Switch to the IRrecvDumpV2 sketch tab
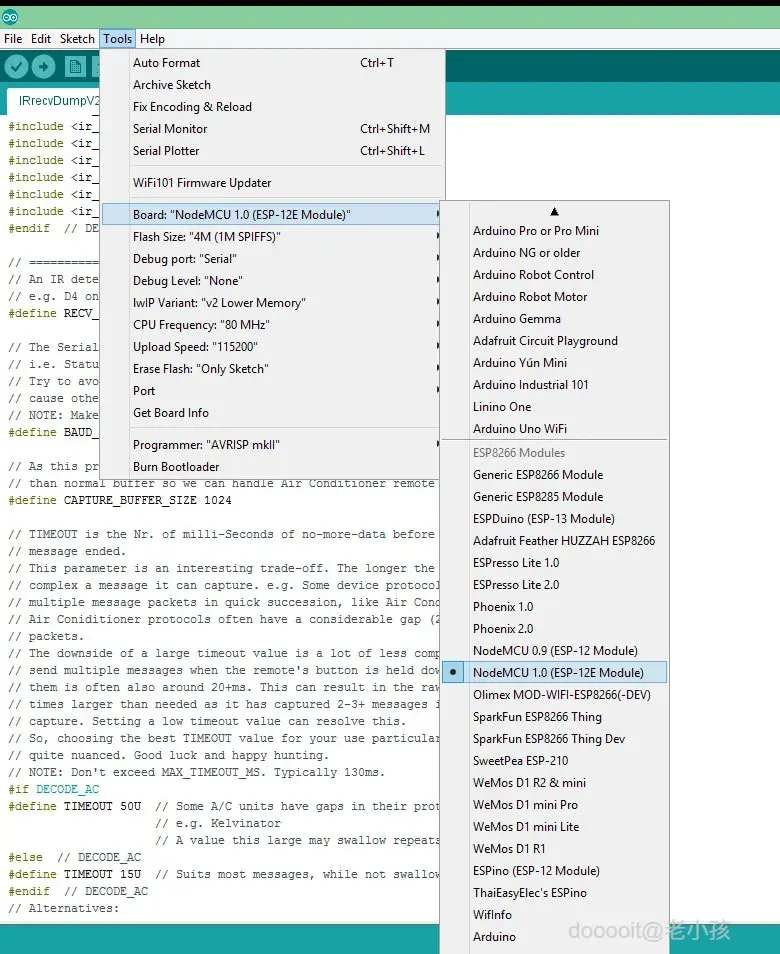This screenshot has height=954, width=780. point(58,101)
